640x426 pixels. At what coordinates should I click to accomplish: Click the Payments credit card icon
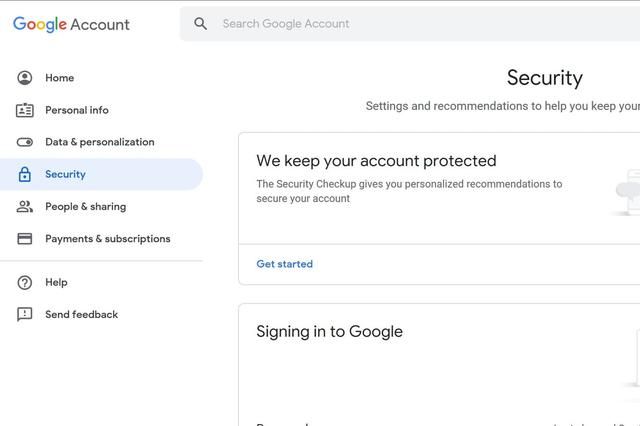(x=25, y=239)
